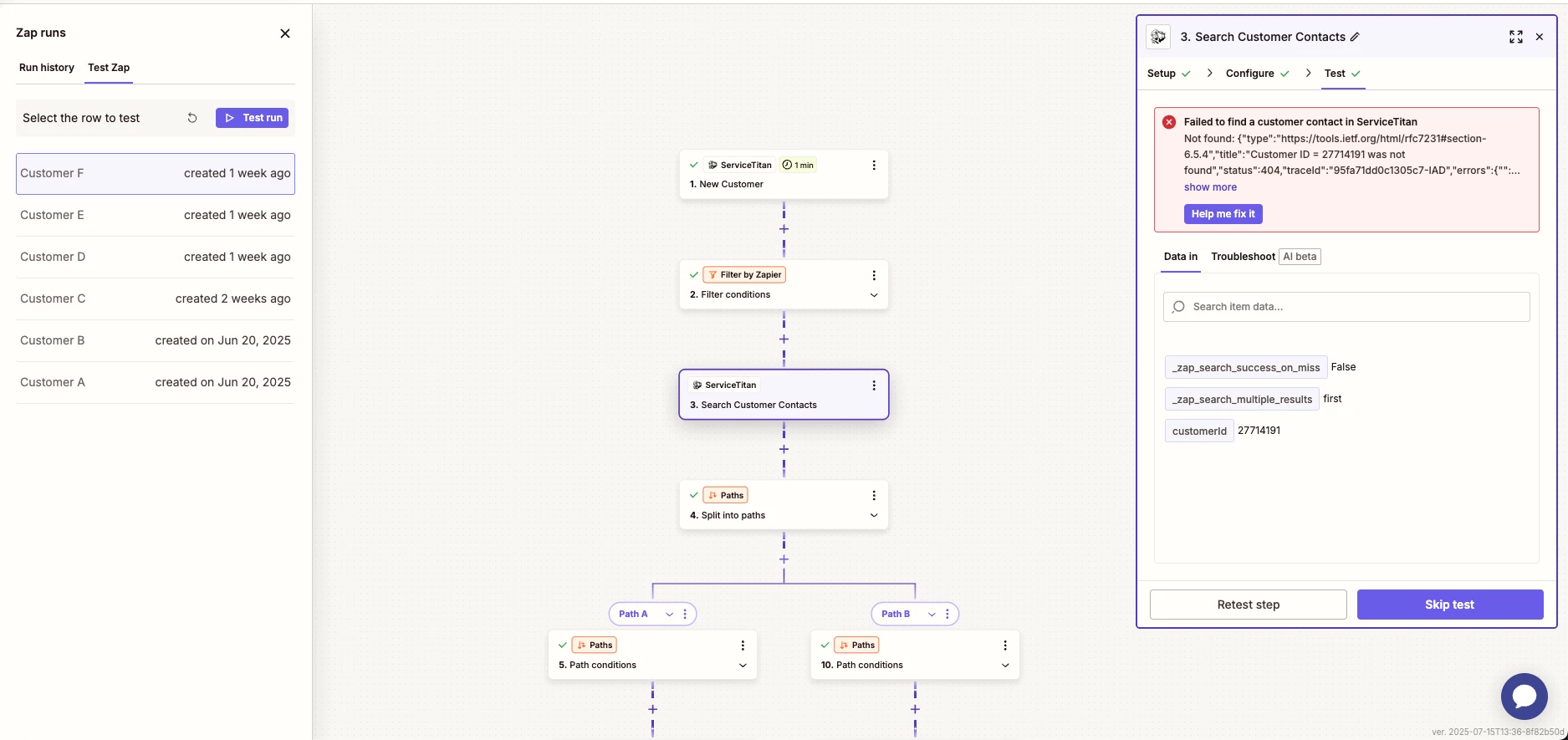Image resolution: width=1568 pixels, height=740 pixels.
Task: Open three-dot menu on Split into paths step
Action: tap(874, 496)
